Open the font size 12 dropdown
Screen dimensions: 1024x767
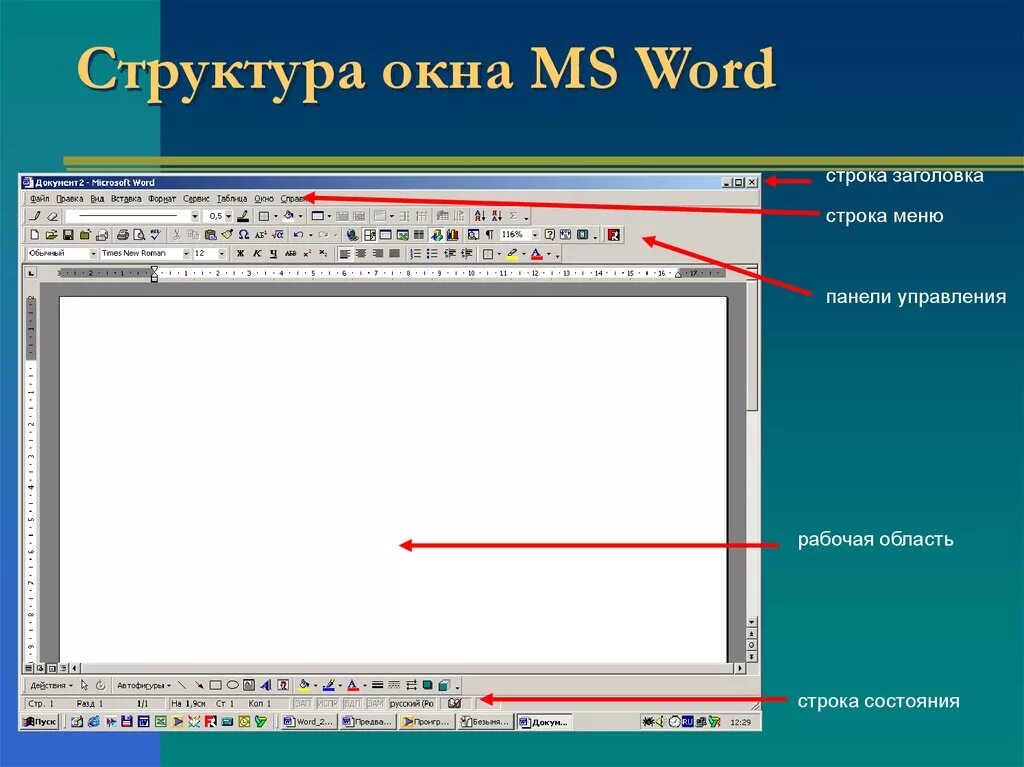[222, 253]
